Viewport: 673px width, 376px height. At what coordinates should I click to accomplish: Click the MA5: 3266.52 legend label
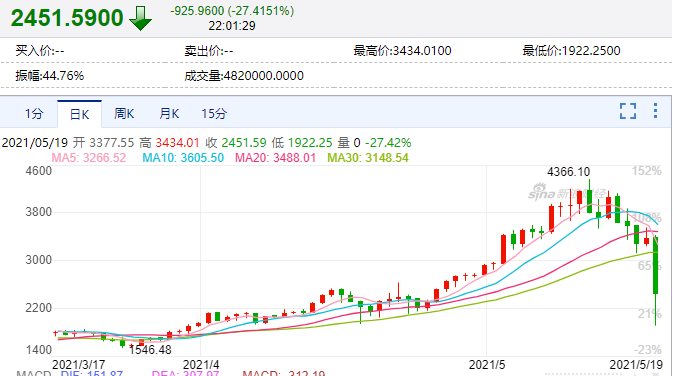point(89,158)
